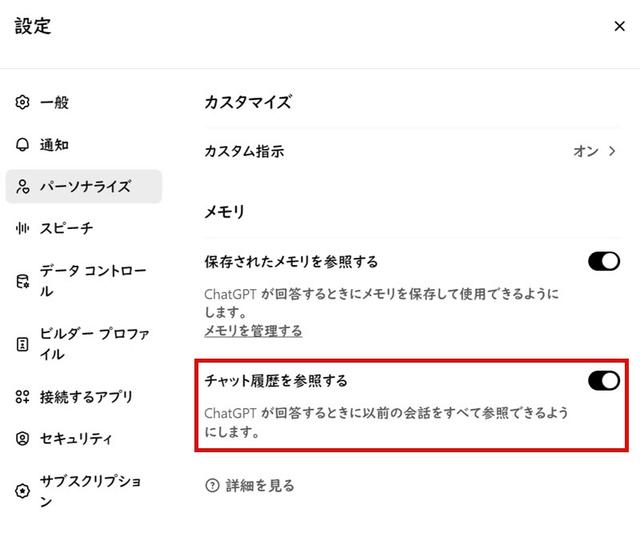Screen dimensions: 640x538
Task: Select the スピーチ tab label
Action: tap(67, 229)
